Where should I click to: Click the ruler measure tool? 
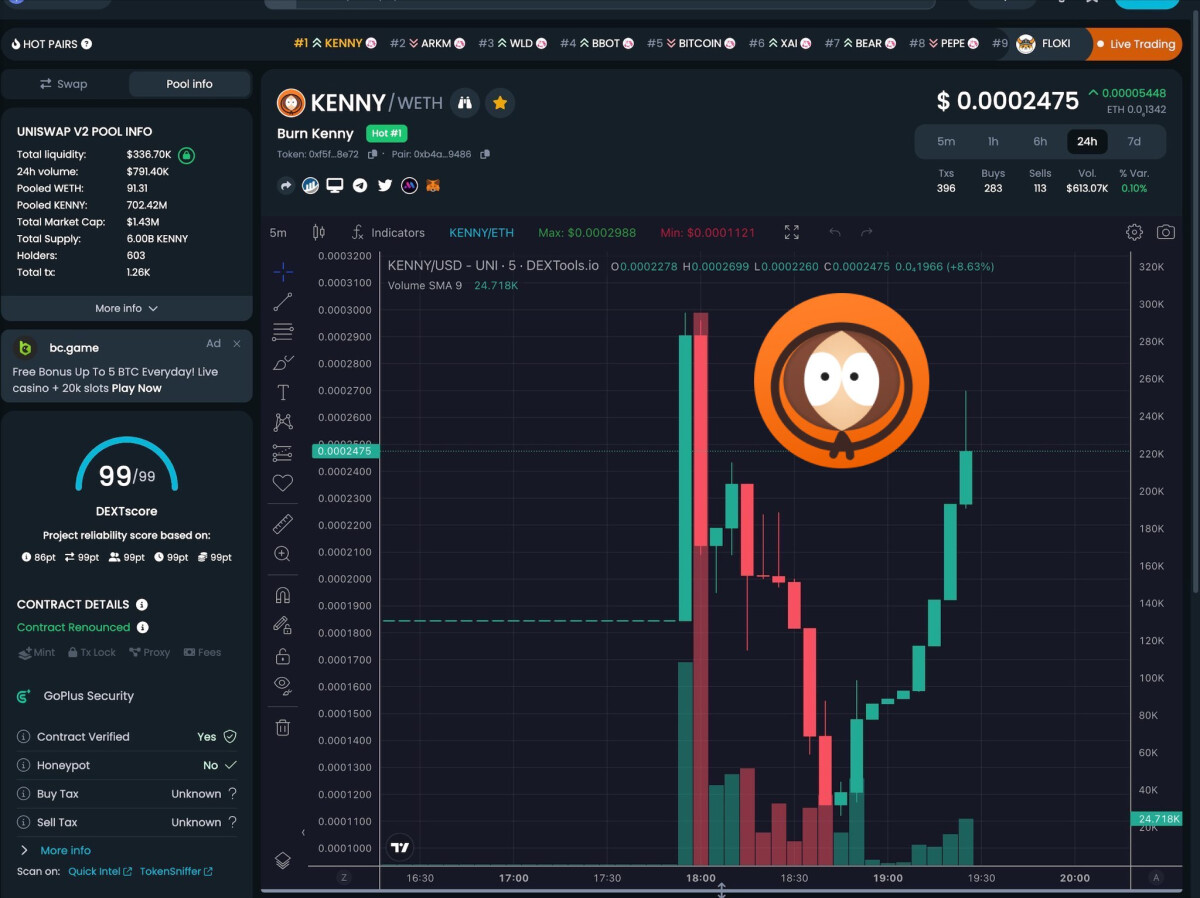point(283,524)
